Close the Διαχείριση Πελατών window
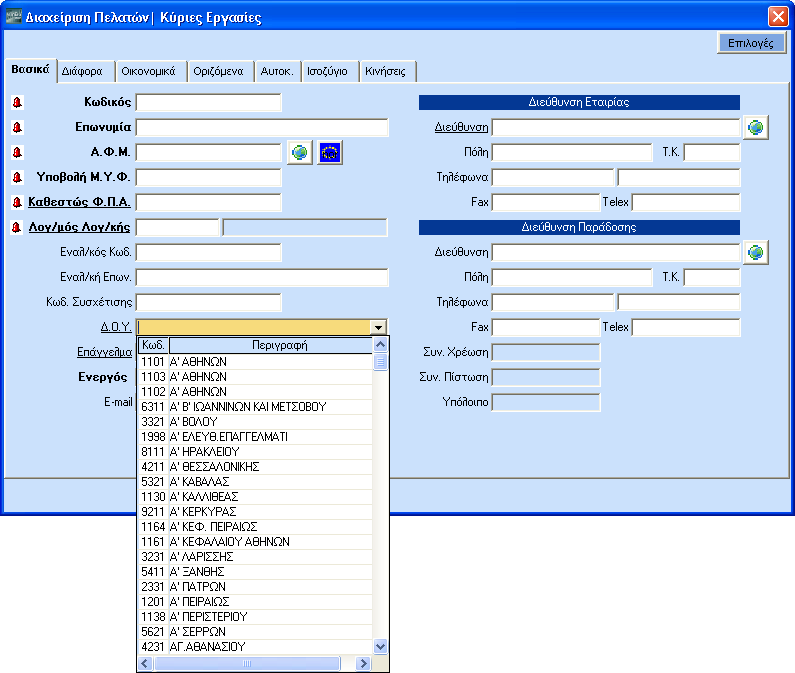 pyautogui.click(x=778, y=16)
